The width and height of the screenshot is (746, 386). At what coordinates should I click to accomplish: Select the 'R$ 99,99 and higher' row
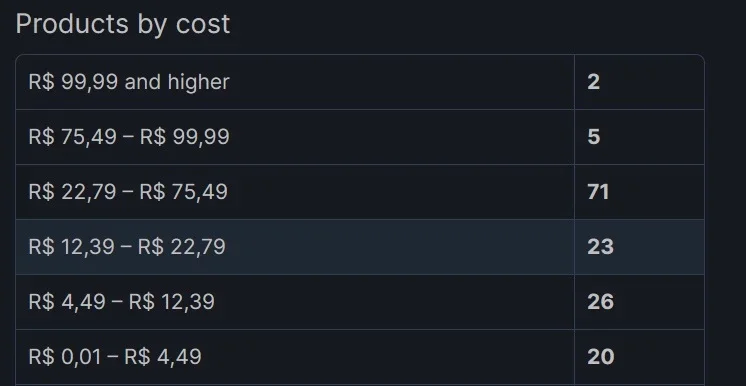(360, 82)
